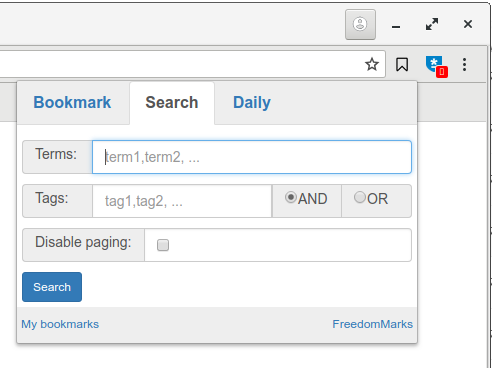
Task: Click the FreedomMarks shield extension icon
Action: pyautogui.click(x=436, y=66)
